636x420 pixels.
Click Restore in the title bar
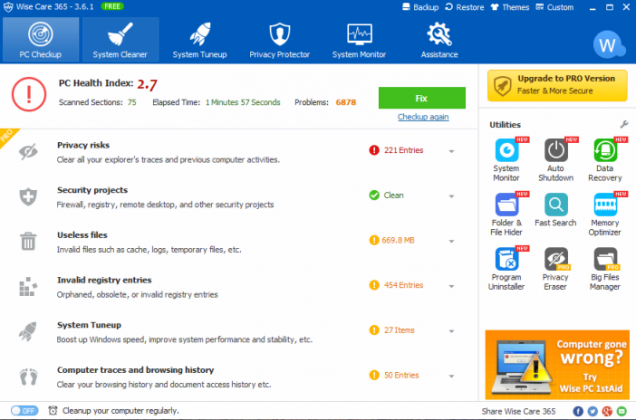(464, 7)
